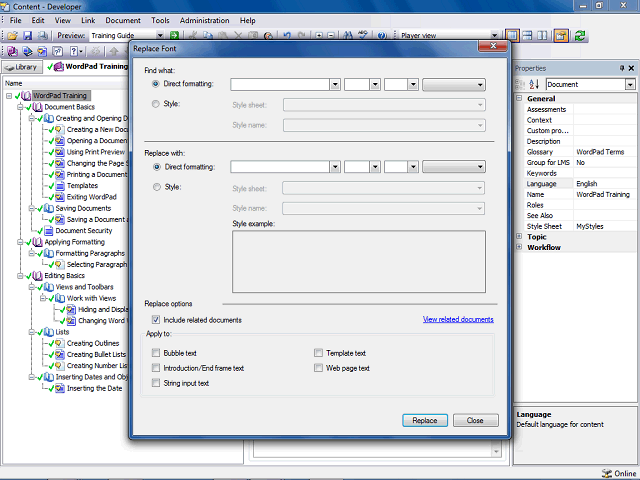
Task: Open Find what font size dropdown
Action: 375,85
